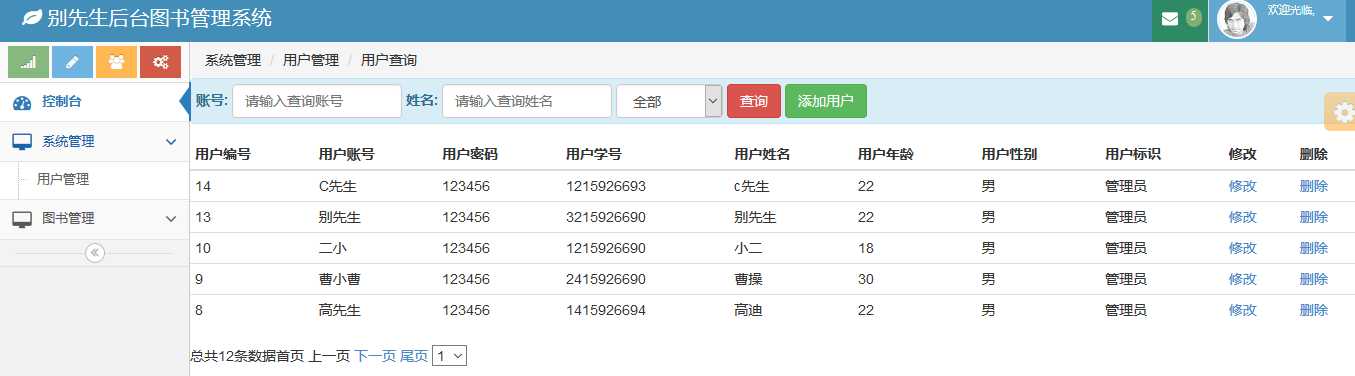The height and width of the screenshot is (376, 1355).
Task: Collapse the 系统管理 menu chevron
Action: click(170, 142)
